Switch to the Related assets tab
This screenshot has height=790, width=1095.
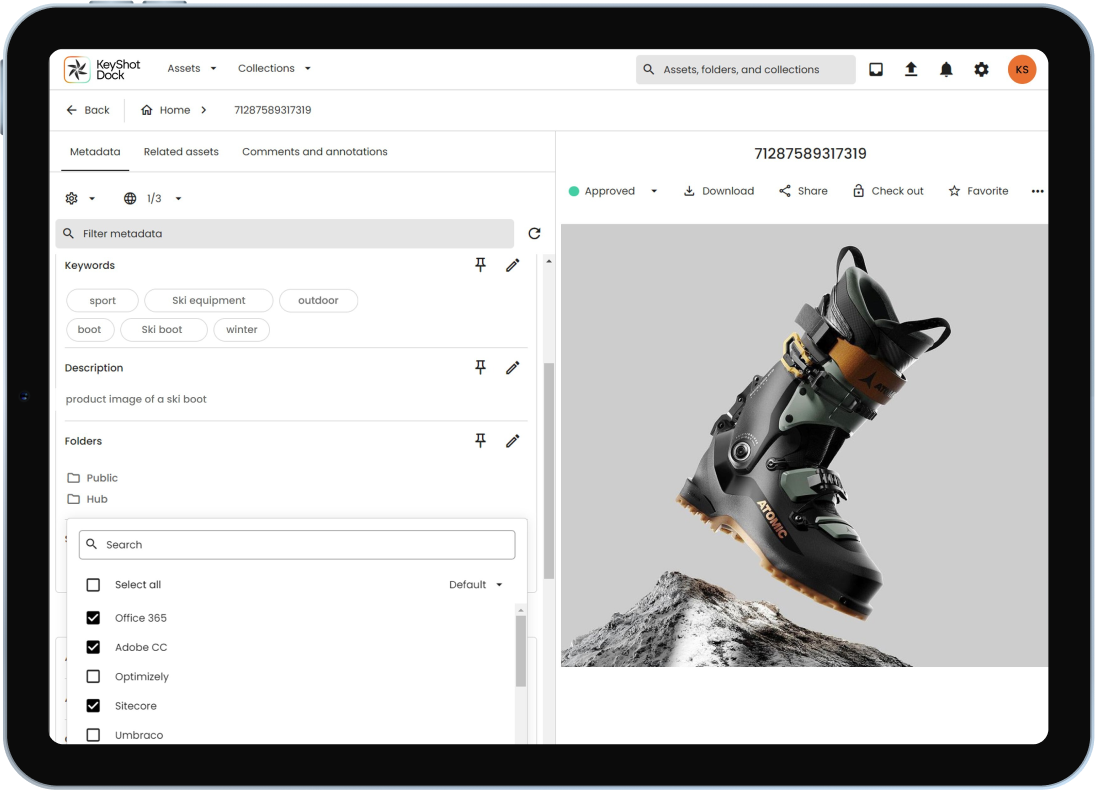(x=181, y=152)
